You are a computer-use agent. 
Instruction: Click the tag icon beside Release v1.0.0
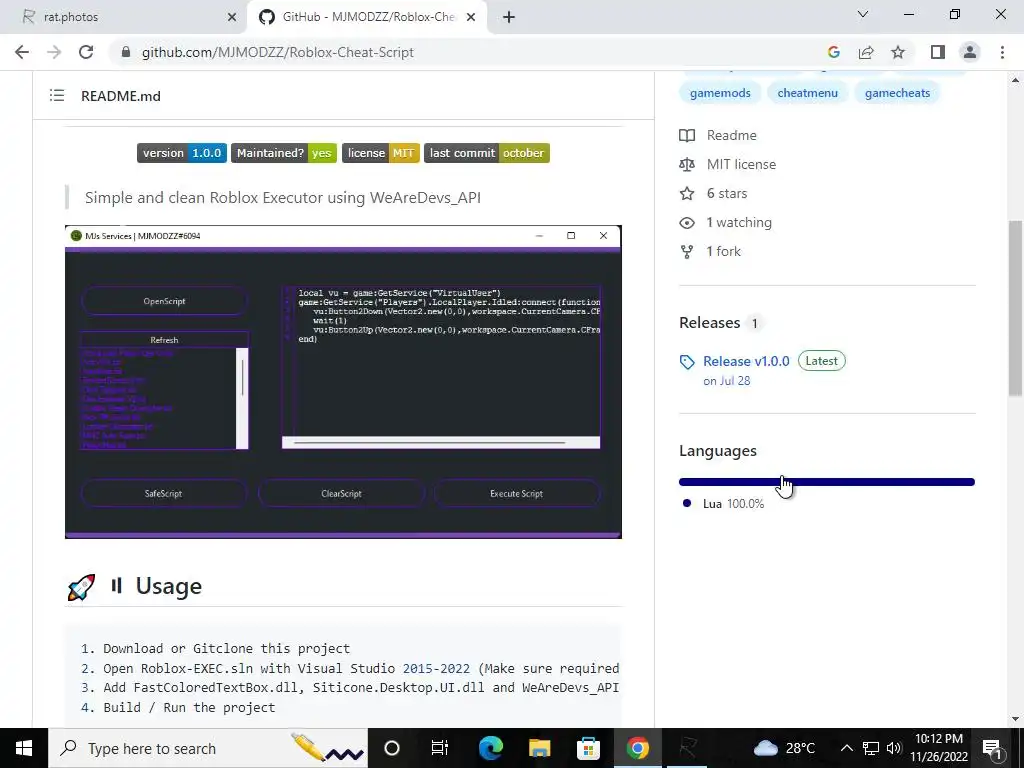click(687, 362)
